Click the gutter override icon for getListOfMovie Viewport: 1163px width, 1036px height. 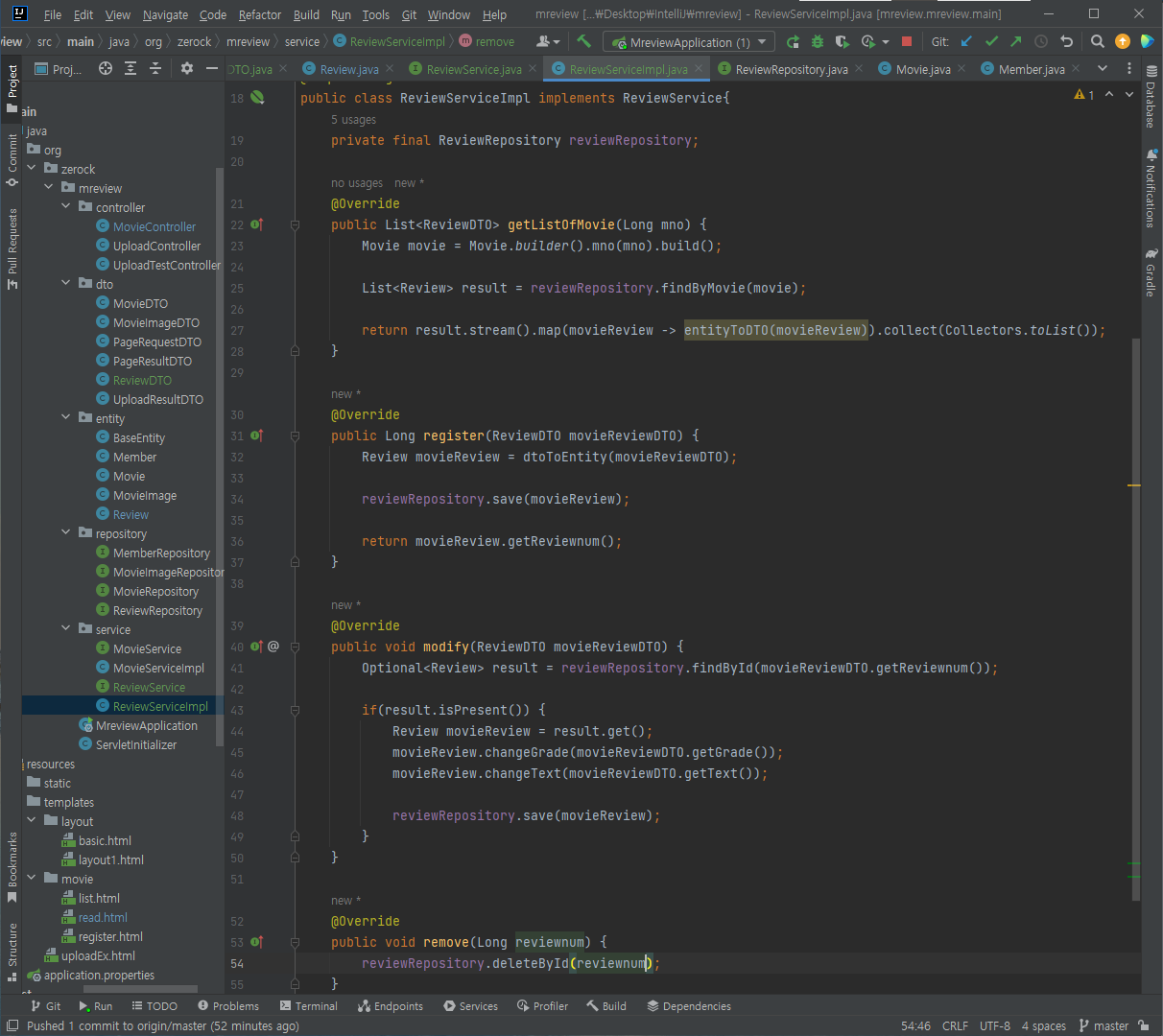(x=257, y=224)
